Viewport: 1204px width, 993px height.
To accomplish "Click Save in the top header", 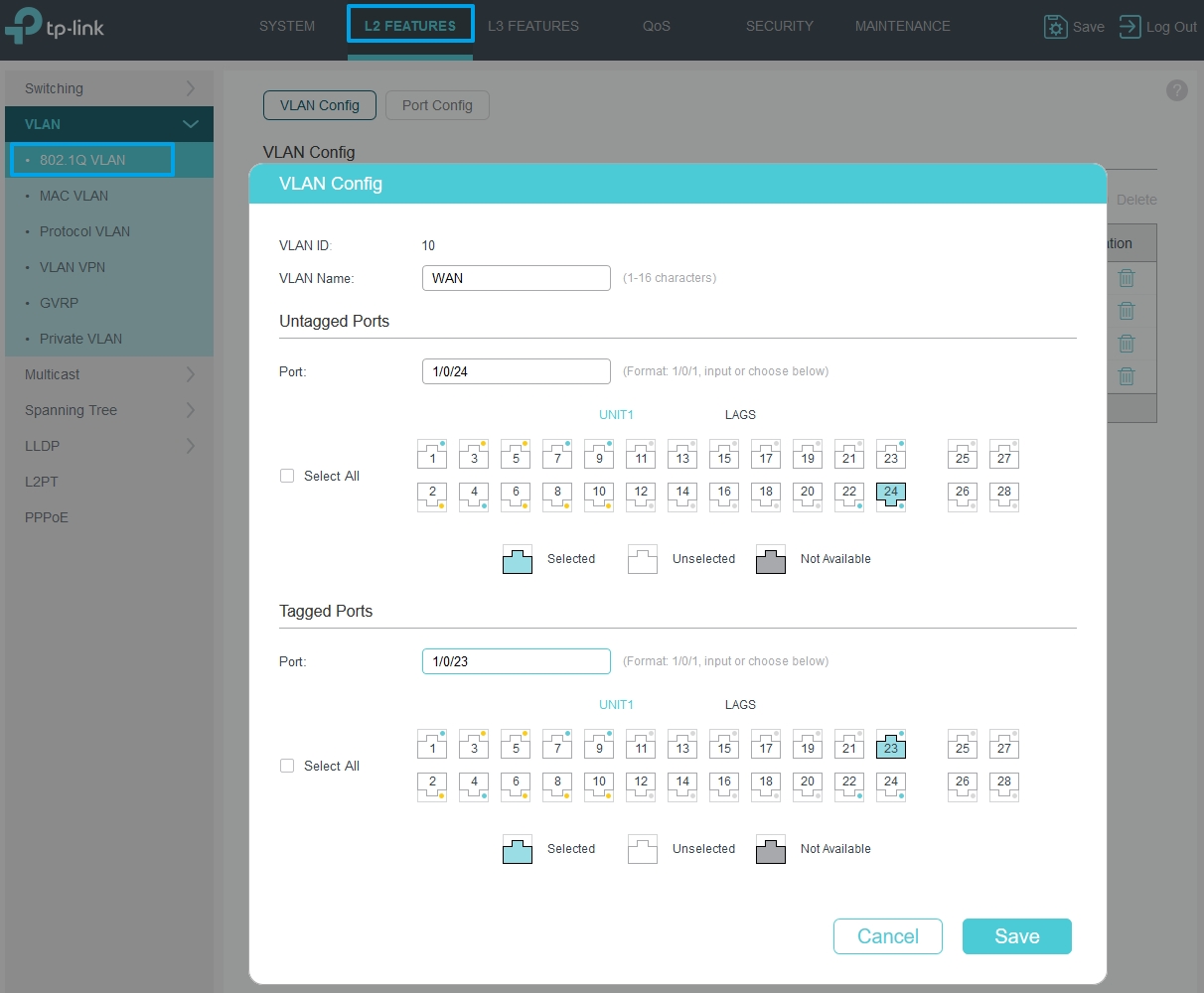I will [1074, 27].
